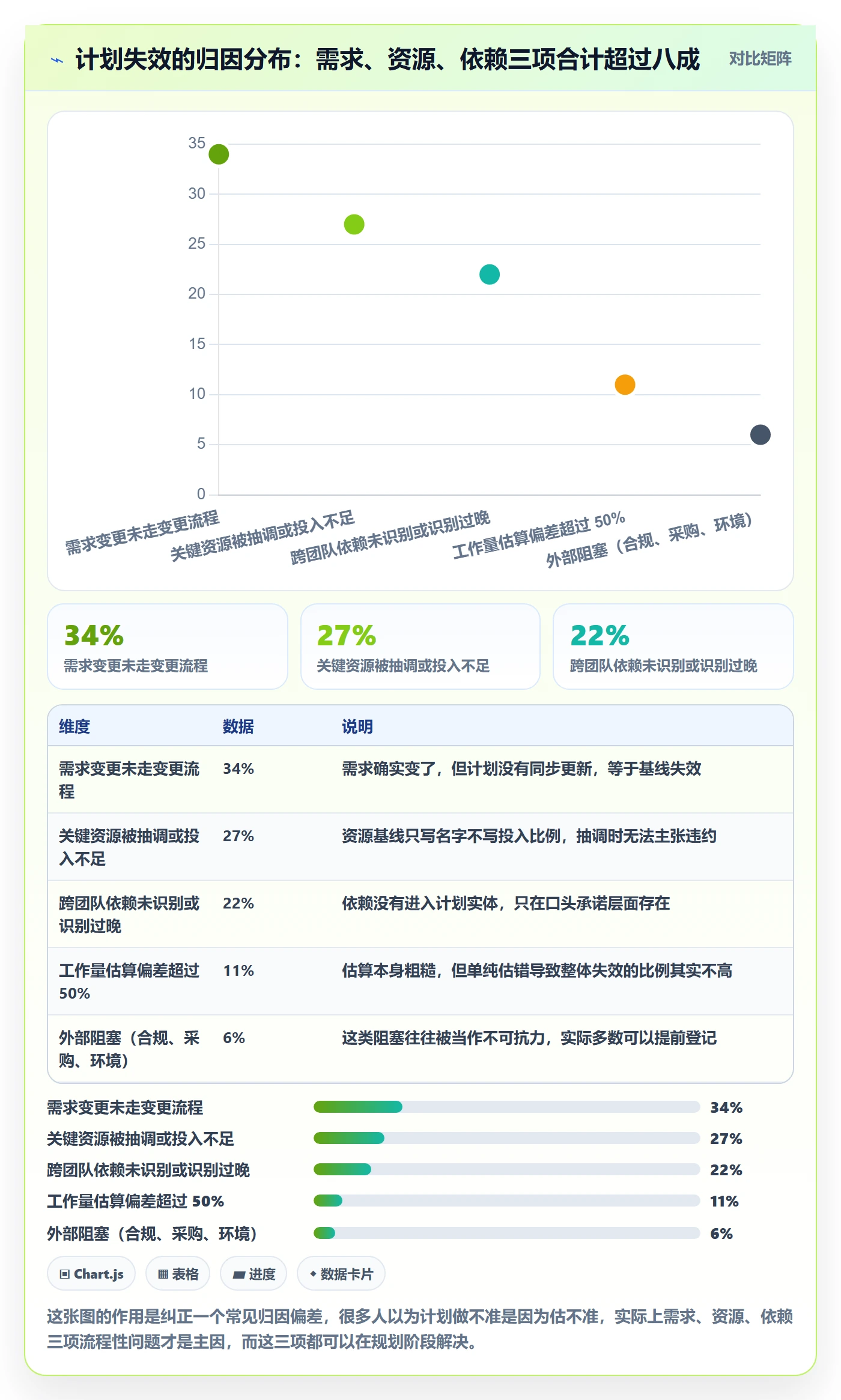Click the dark green data point at 34

pos(219,154)
